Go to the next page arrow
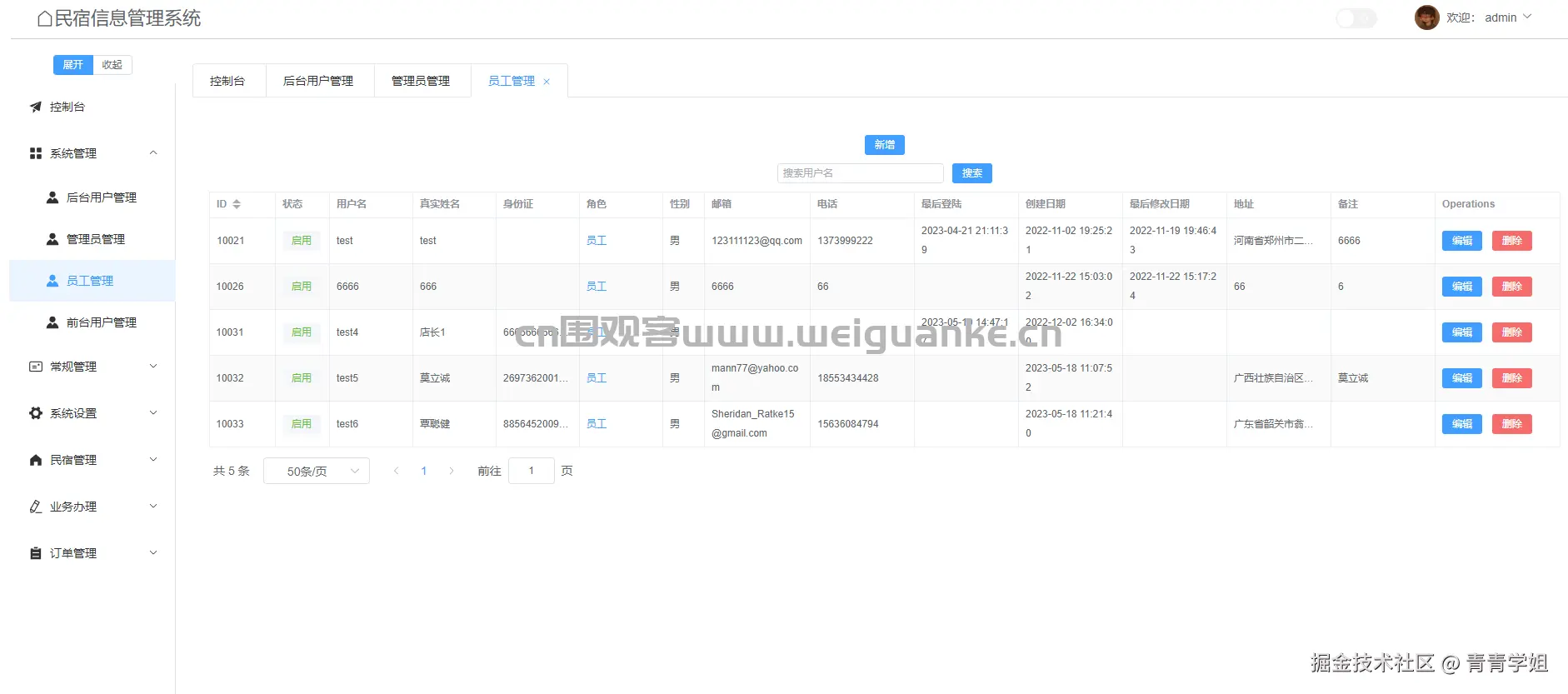This screenshot has width=1568, height=694. click(x=452, y=471)
